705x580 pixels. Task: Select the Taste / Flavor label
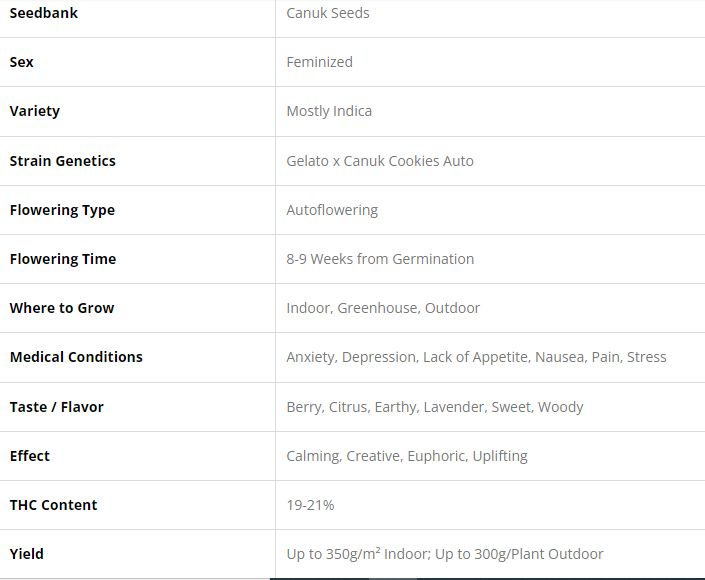click(x=57, y=407)
